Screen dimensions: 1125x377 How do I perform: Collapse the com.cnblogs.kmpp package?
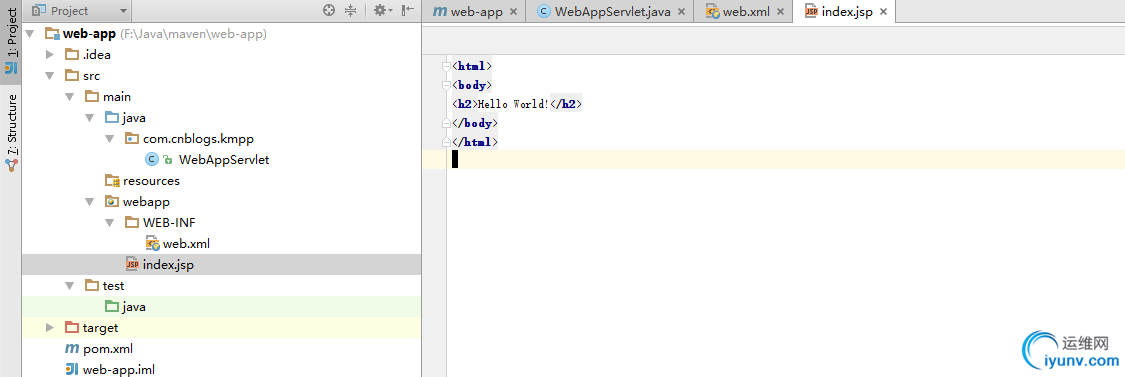click(x=110, y=139)
